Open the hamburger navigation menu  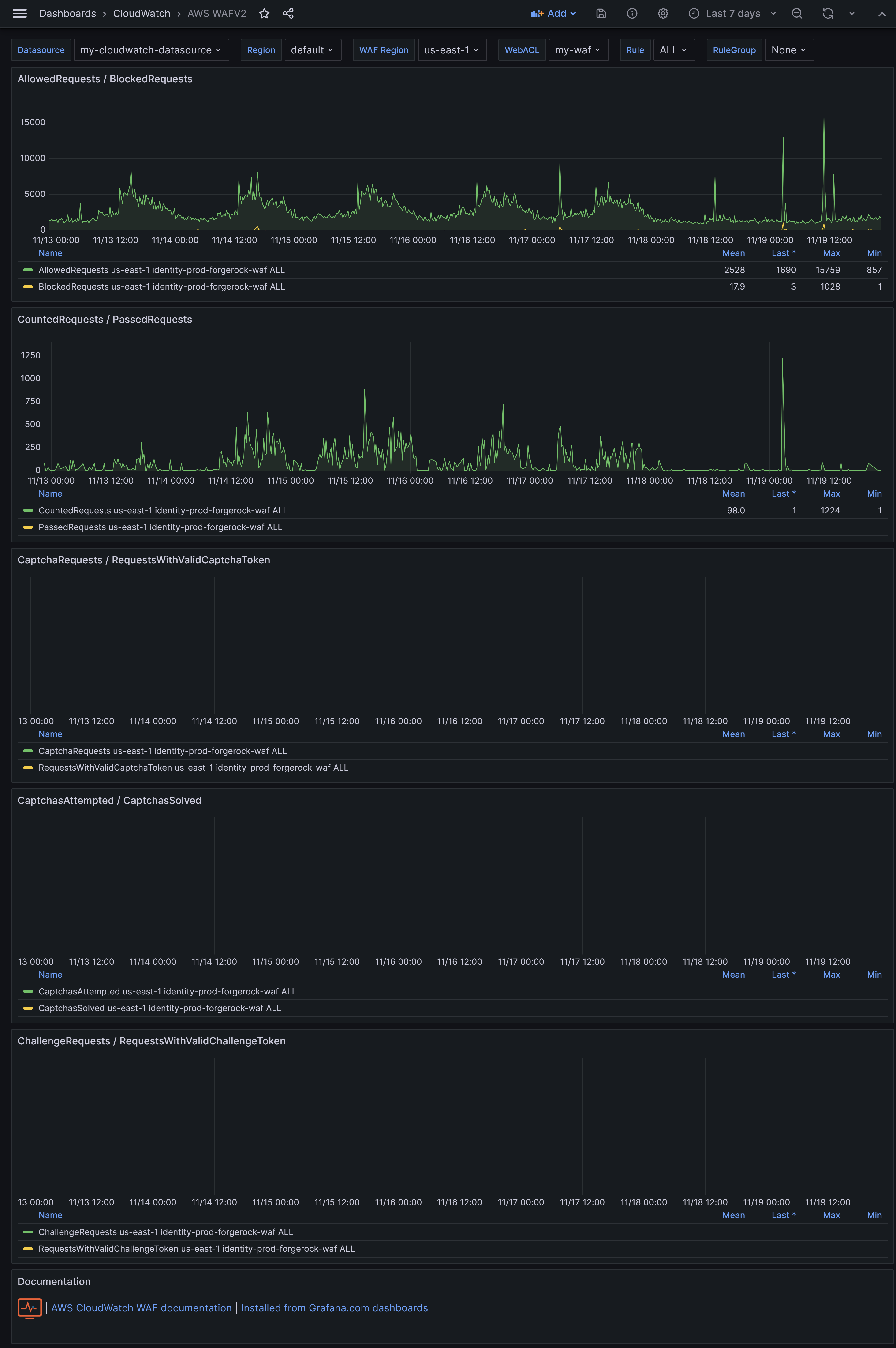19,13
